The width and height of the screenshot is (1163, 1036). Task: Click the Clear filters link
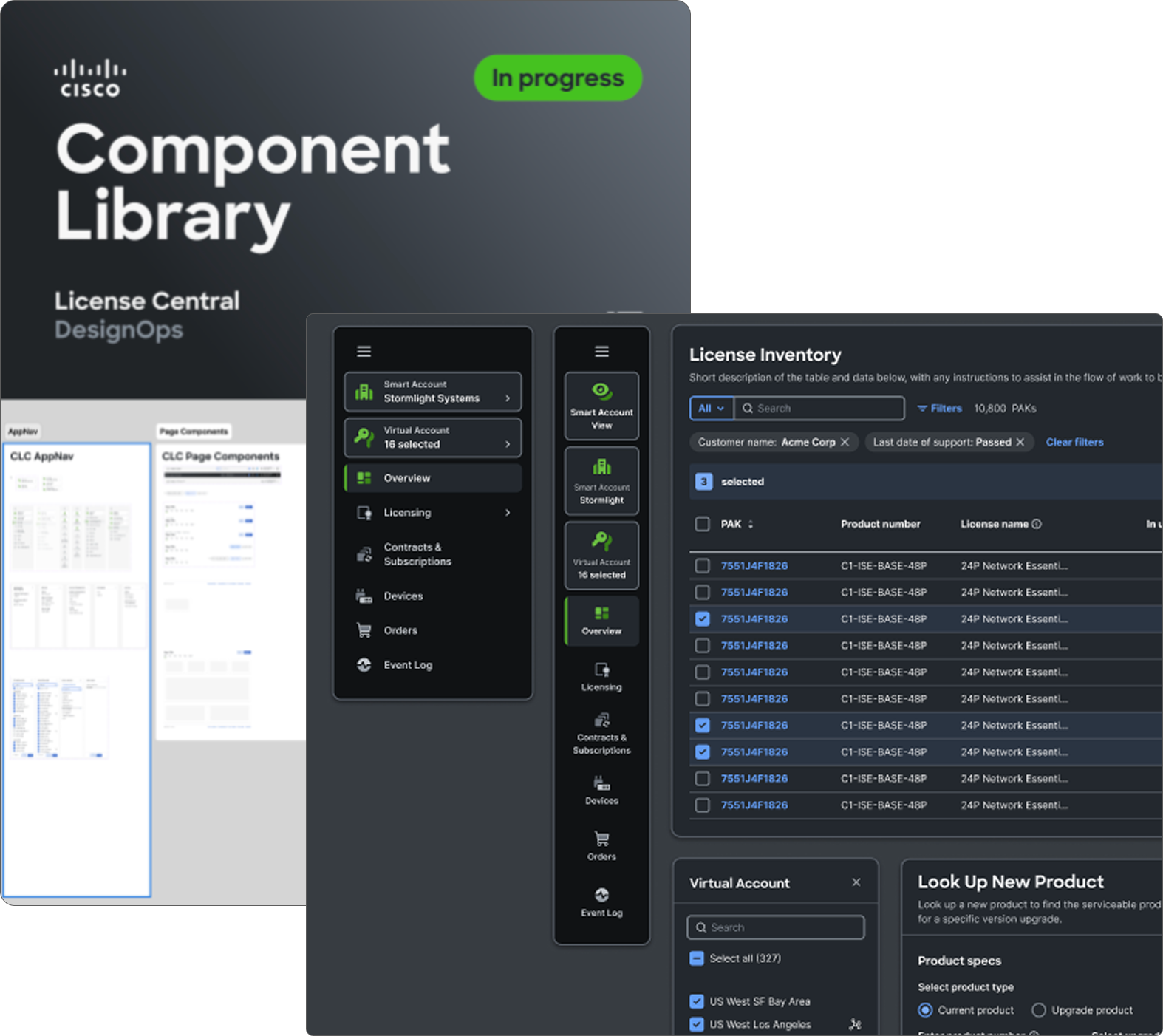click(1074, 442)
